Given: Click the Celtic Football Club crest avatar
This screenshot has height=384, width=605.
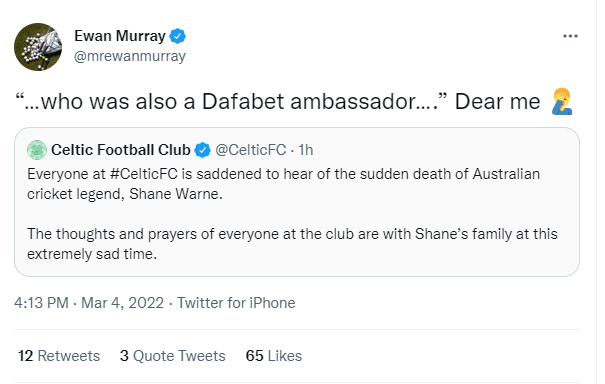Looking at the screenshot, I should pos(37,150).
